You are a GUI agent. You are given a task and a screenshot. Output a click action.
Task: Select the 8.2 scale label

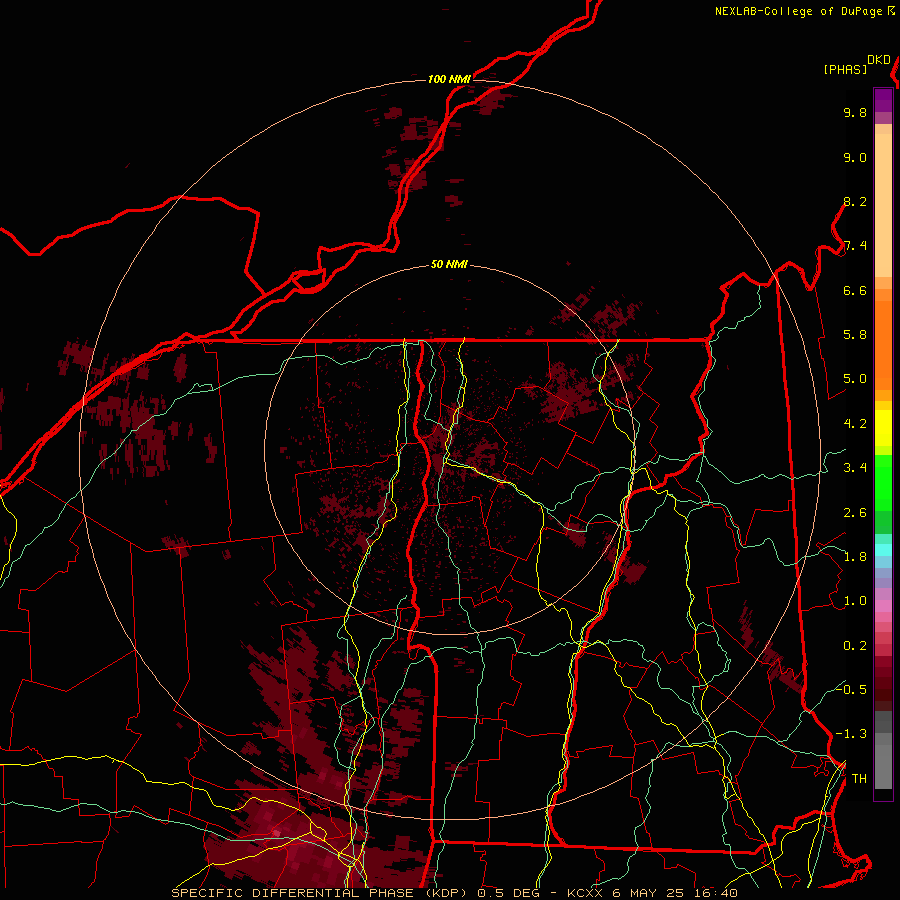(855, 201)
